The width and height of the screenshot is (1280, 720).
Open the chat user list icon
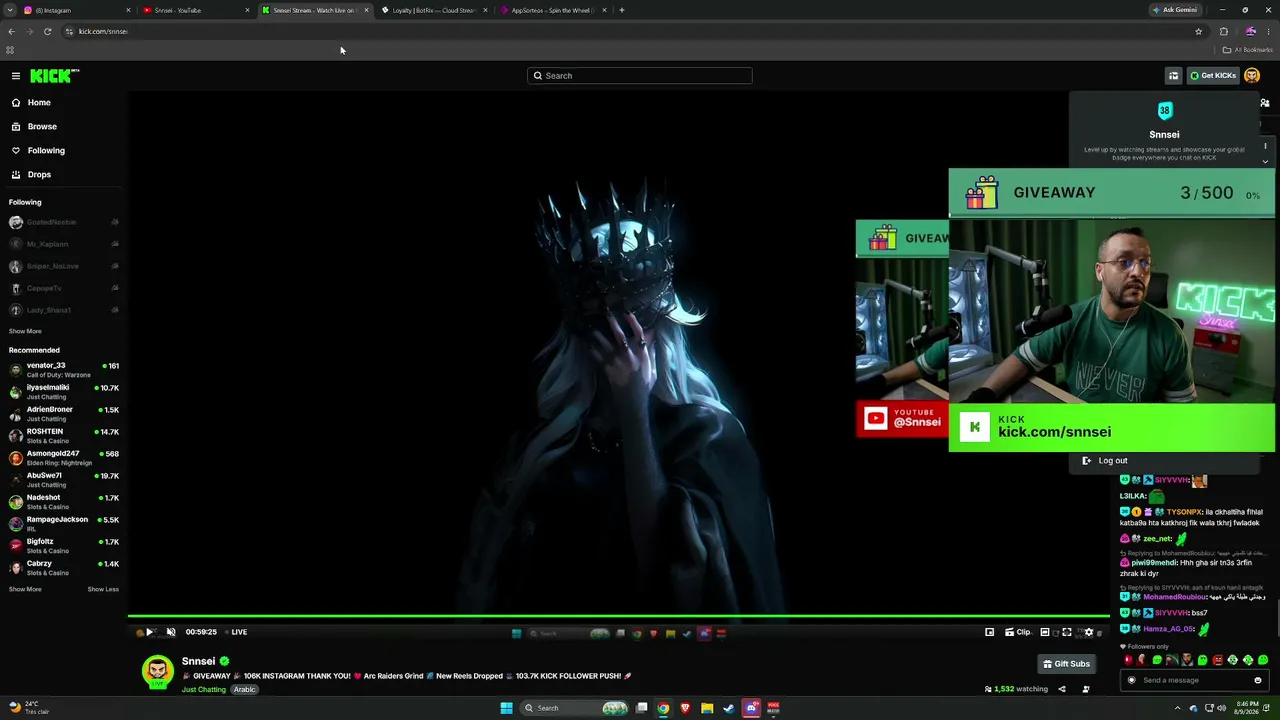(1265, 103)
